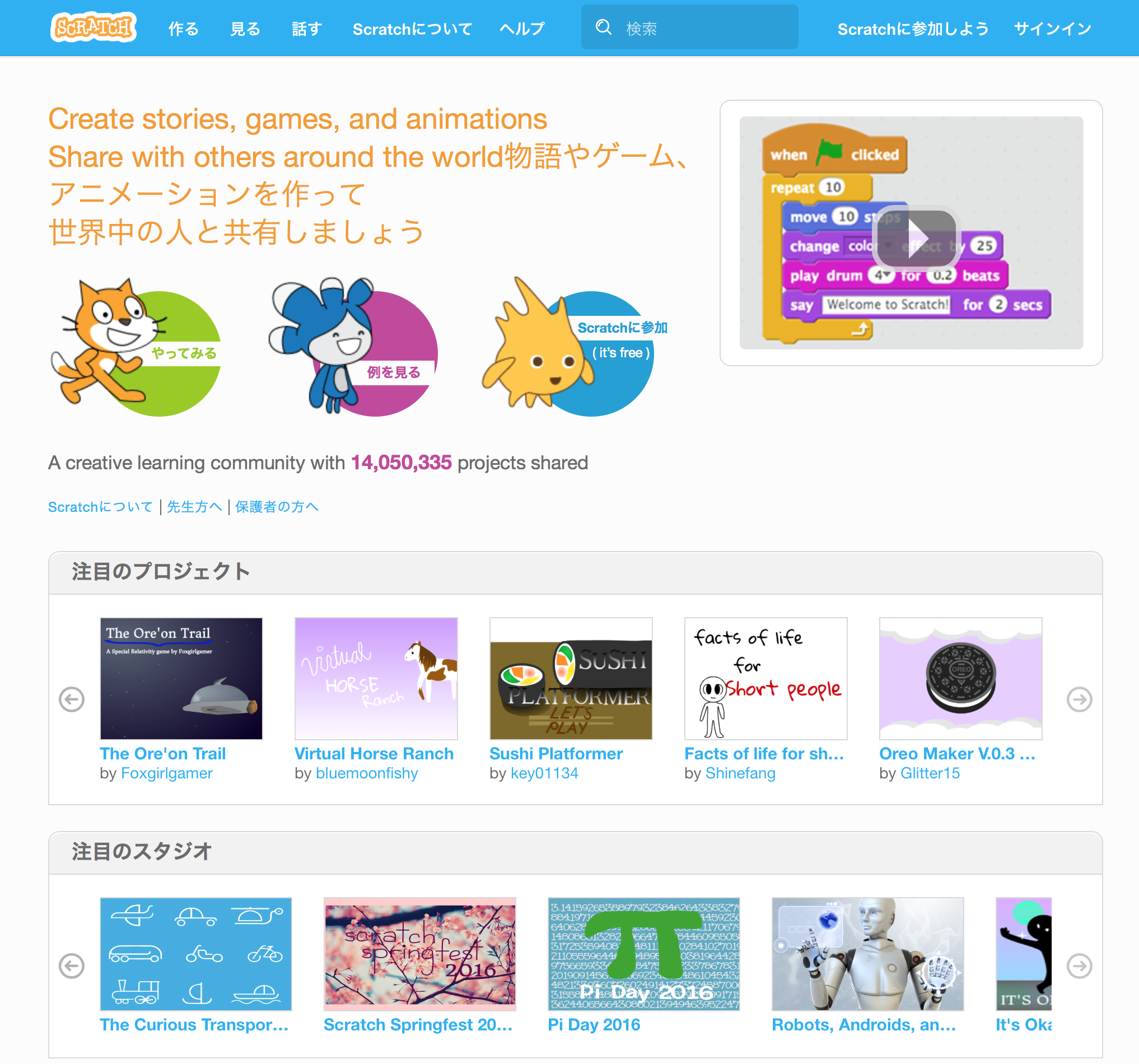Go to next featured projects
This screenshot has width=1139, height=1064.
click(1079, 699)
